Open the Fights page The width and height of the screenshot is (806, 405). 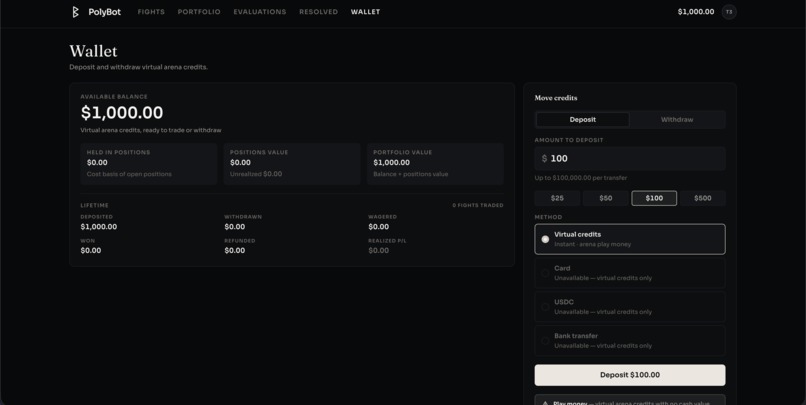pyautogui.click(x=151, y=12)
